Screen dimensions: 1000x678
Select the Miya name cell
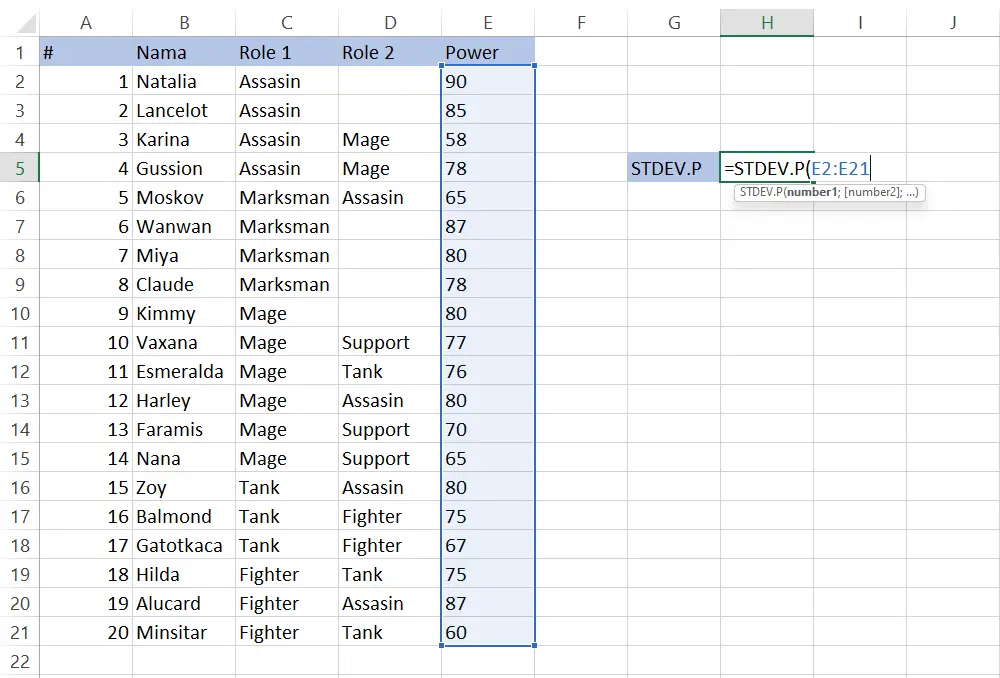(184, 255)
